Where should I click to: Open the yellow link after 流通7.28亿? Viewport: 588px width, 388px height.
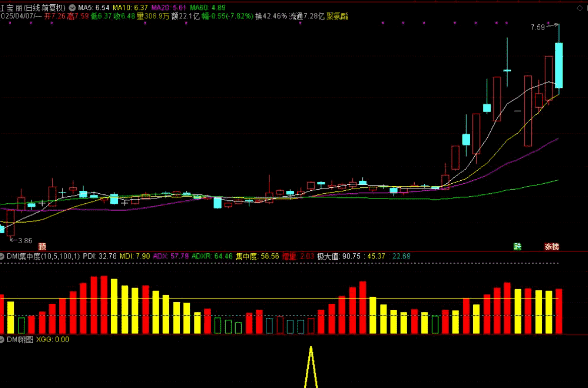pos(337,16)
